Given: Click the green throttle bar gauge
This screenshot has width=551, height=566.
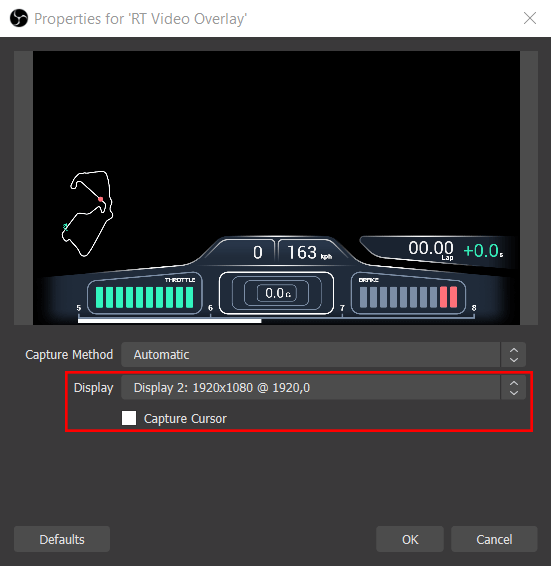Looking at the screenshot, I should 144,297.
